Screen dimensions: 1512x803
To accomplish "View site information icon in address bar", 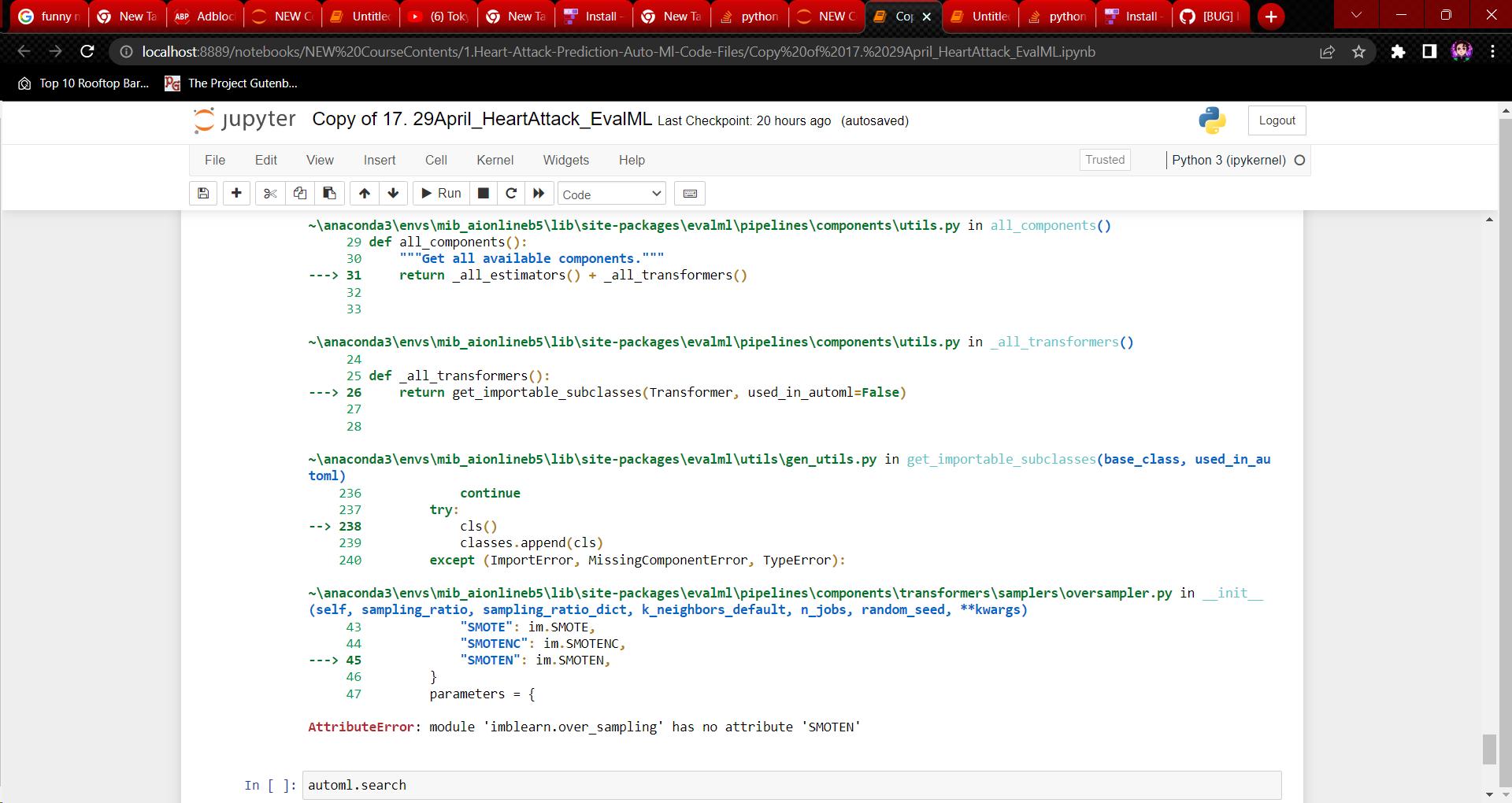I will 126,52.
